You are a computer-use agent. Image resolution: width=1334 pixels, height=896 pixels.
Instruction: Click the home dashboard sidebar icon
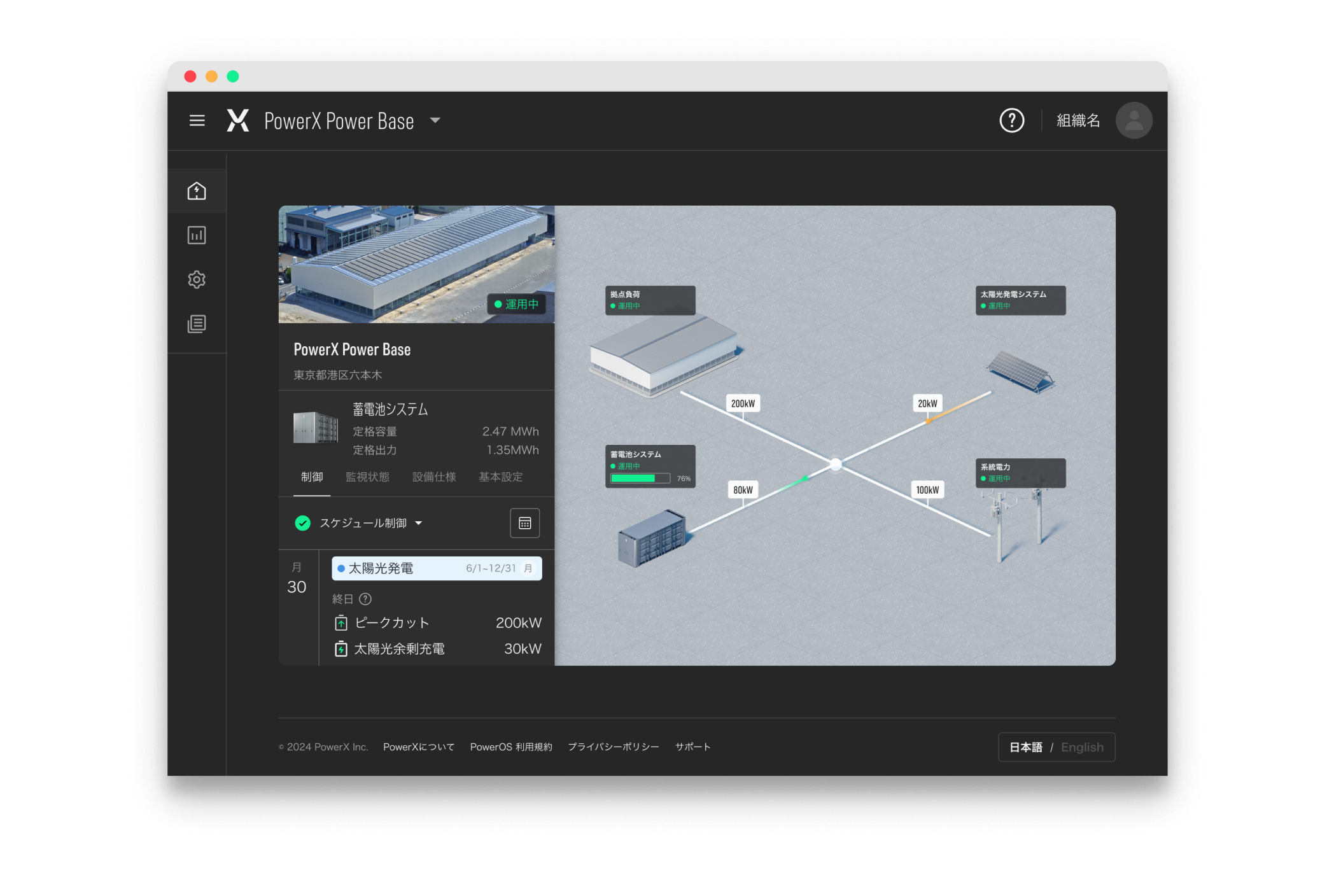pos(197,191)
